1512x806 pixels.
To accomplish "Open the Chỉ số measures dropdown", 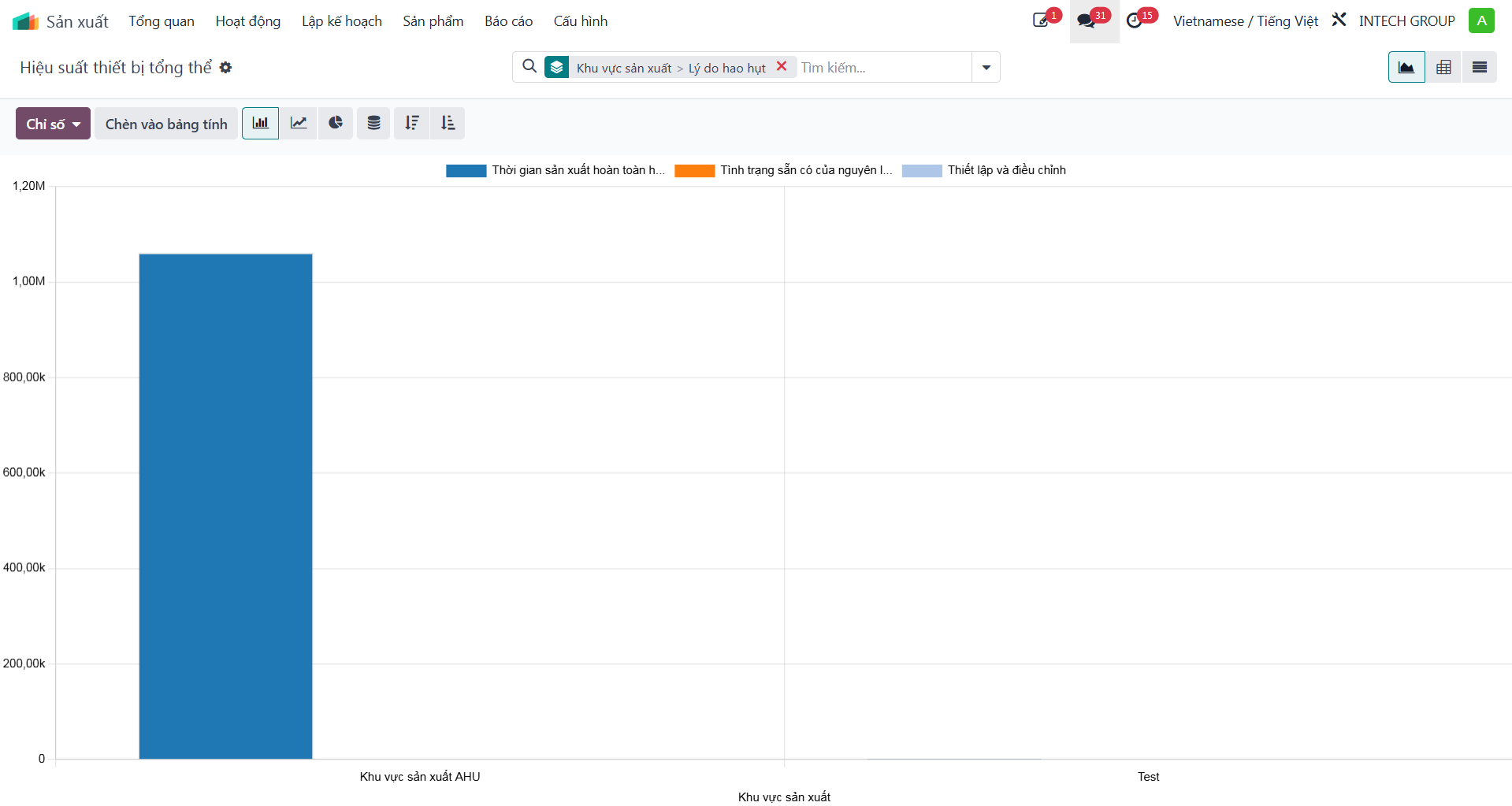I will click(53, 124).
